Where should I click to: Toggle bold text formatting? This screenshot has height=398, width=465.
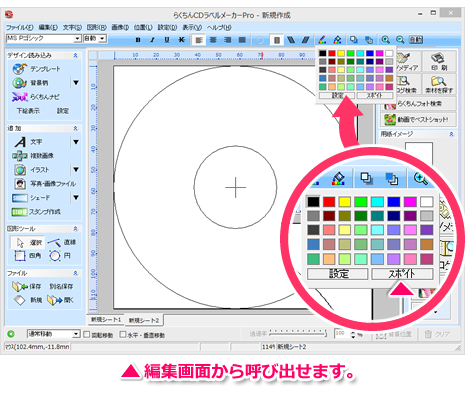pyautogui.click(x=138, y=40)
